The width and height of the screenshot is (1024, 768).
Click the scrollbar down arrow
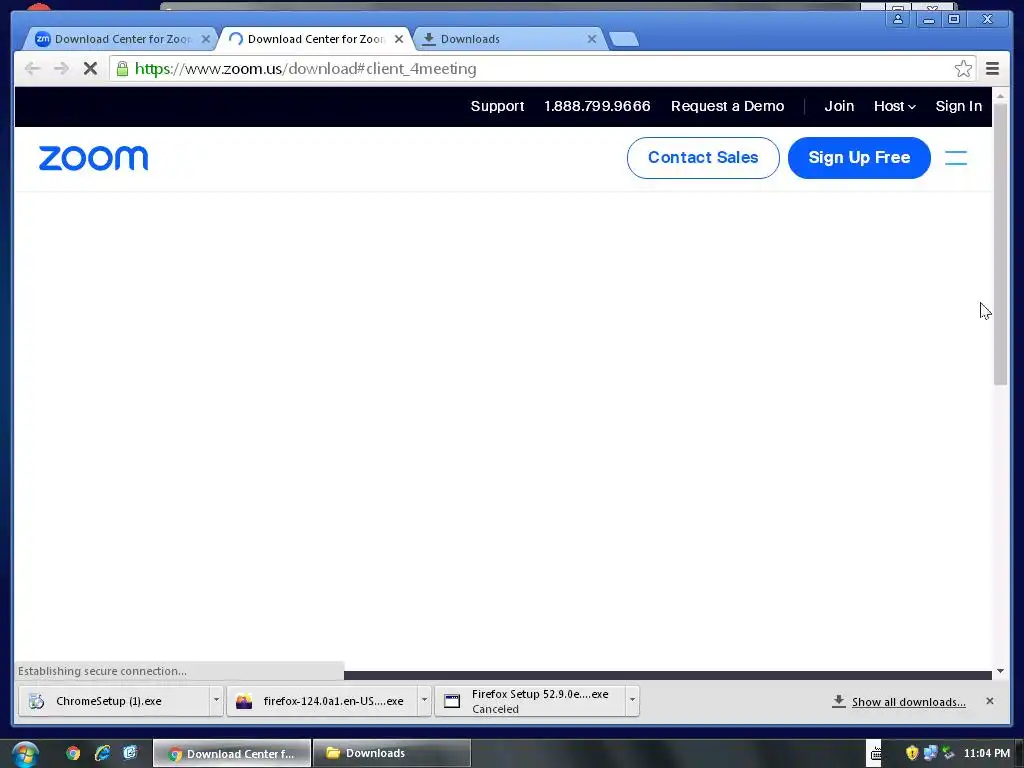coord(1000,671)
